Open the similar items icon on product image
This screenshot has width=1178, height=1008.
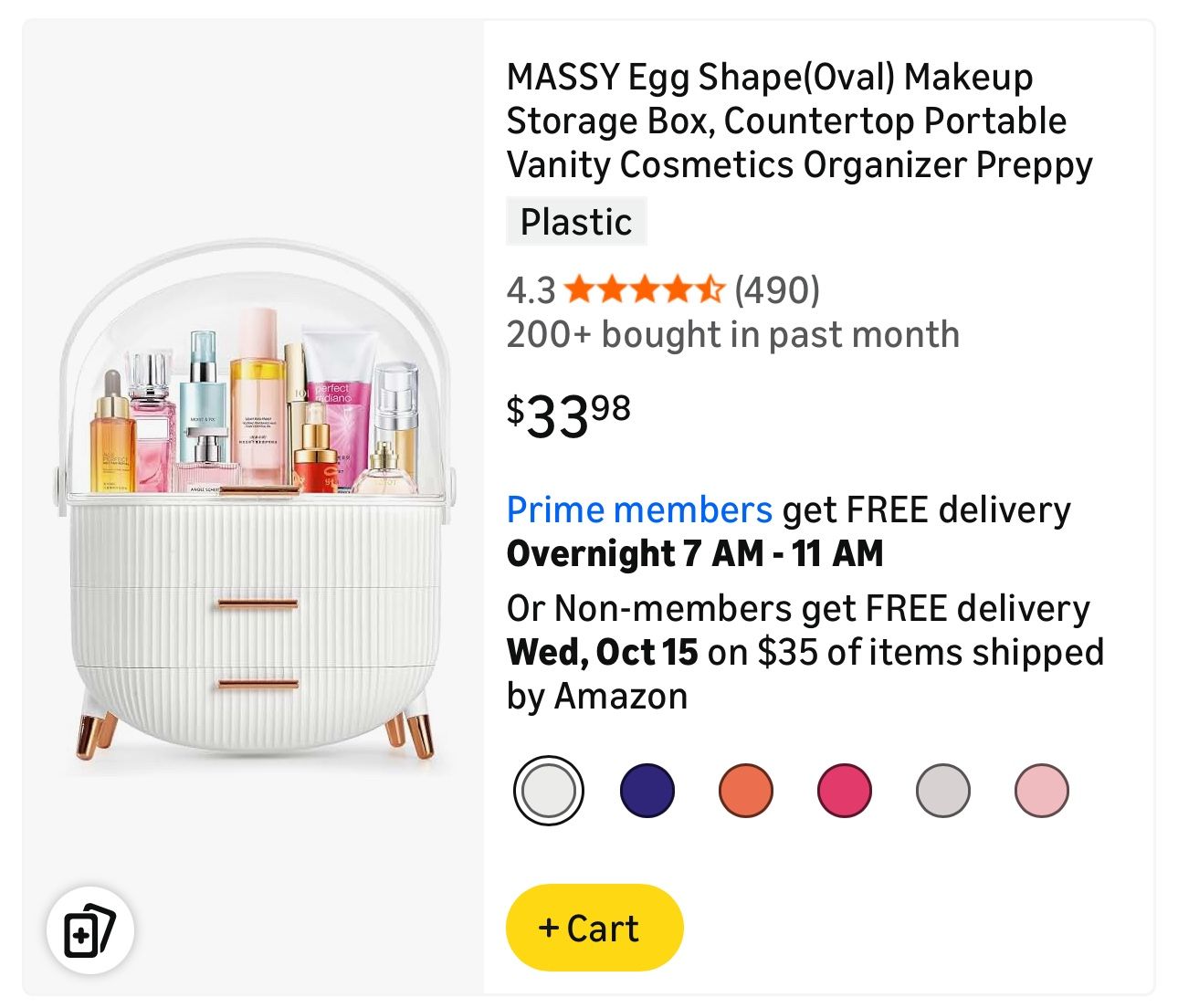pos(90,930)
